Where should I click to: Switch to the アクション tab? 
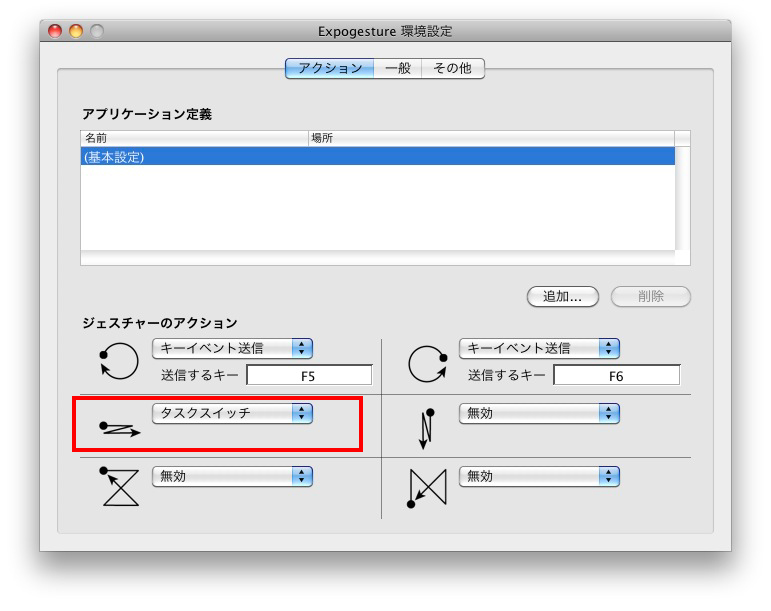329,68
